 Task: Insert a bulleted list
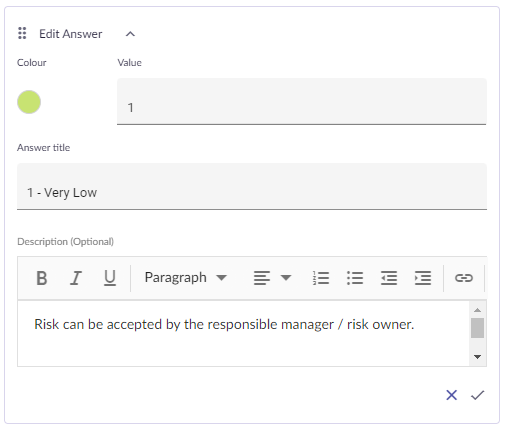coord(355,278)
